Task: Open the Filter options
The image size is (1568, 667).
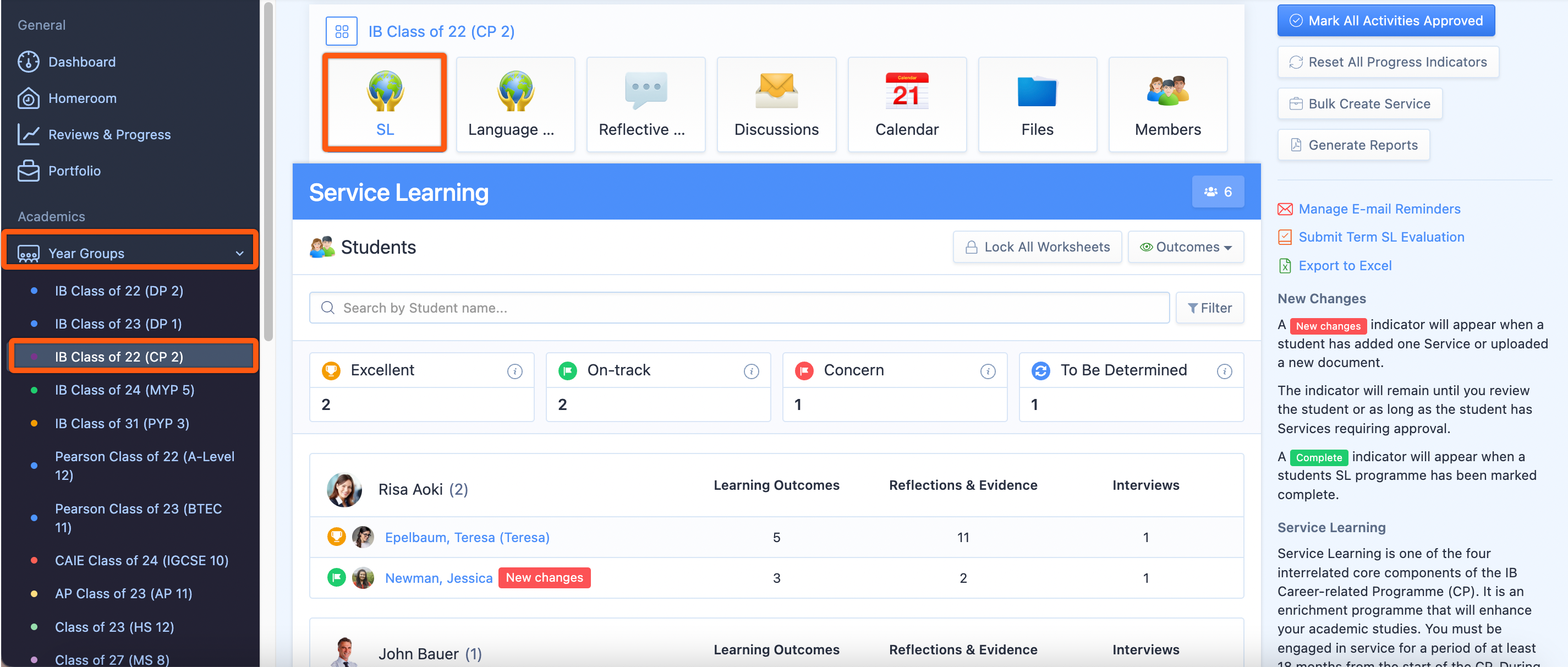Action: coord(1209,308)
